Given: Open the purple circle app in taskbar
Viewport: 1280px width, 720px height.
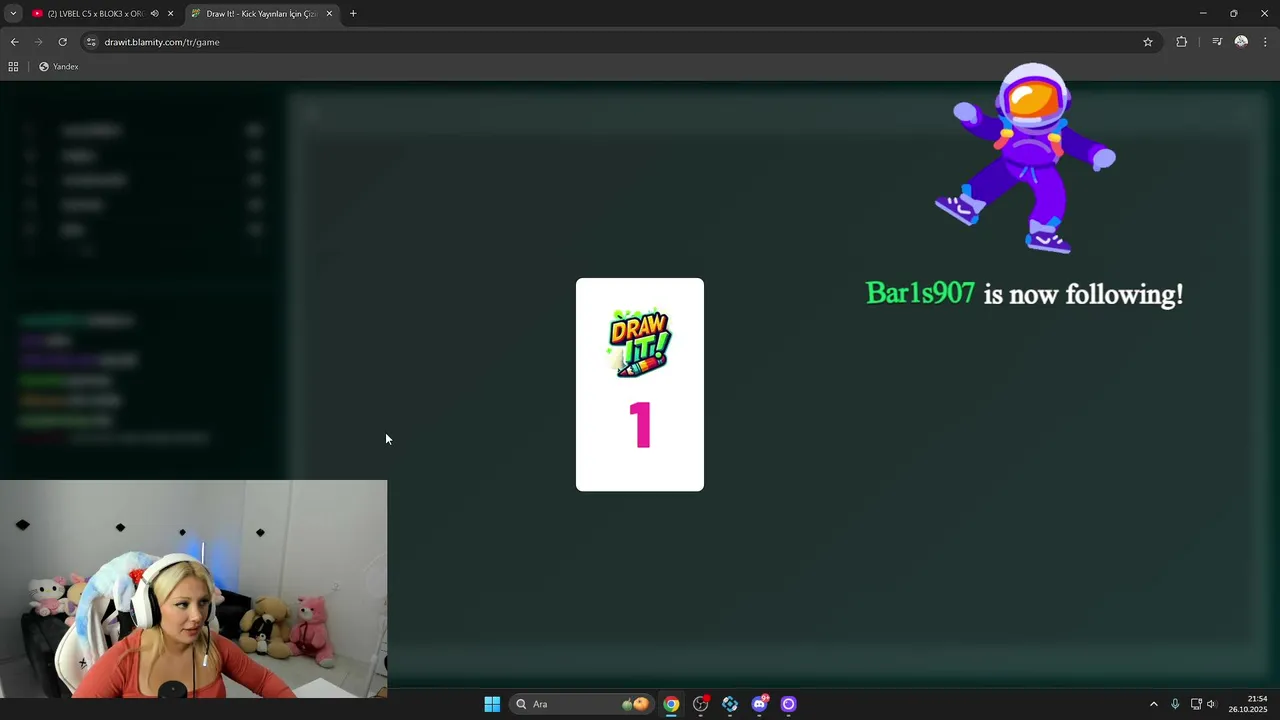Looking at the screenshot, I should click(x=788, y=704).
